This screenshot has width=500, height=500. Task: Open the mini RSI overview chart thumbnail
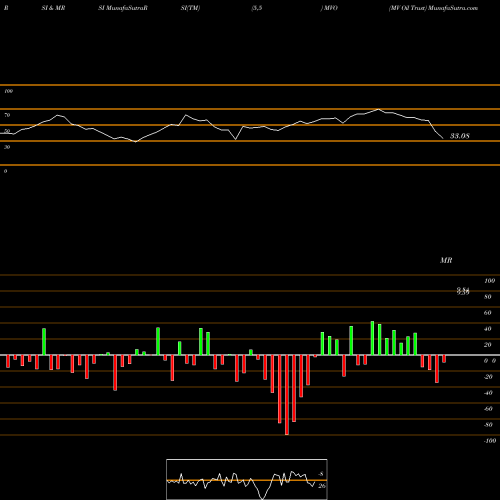[x=247, y=479]
